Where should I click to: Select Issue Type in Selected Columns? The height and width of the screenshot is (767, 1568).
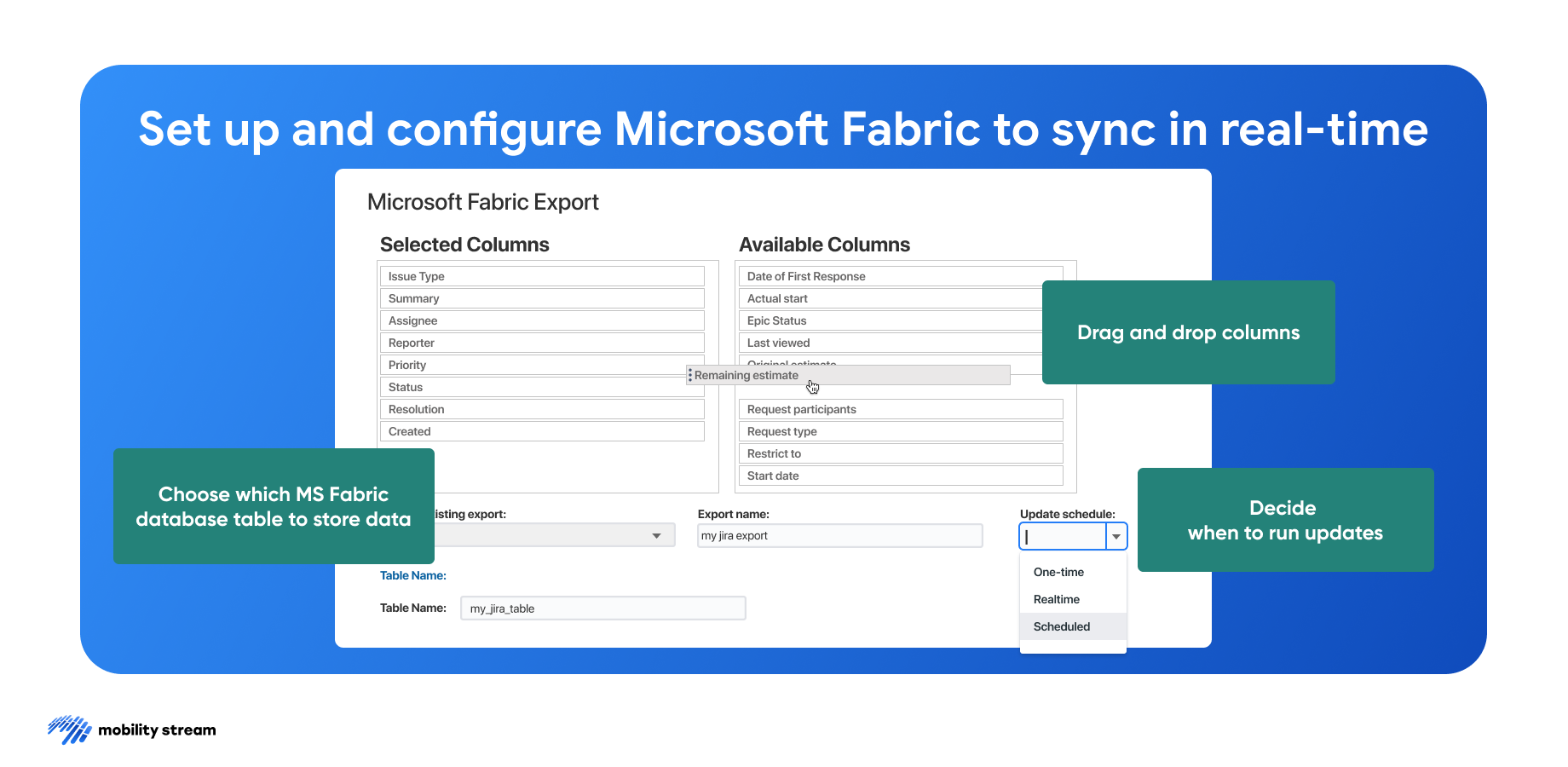tap(542, 276)
